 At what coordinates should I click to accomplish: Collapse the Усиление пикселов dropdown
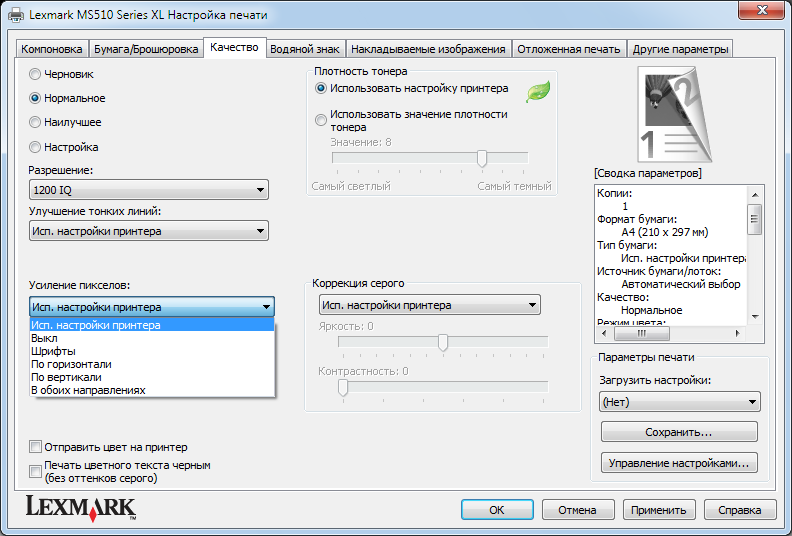[152, 307]
